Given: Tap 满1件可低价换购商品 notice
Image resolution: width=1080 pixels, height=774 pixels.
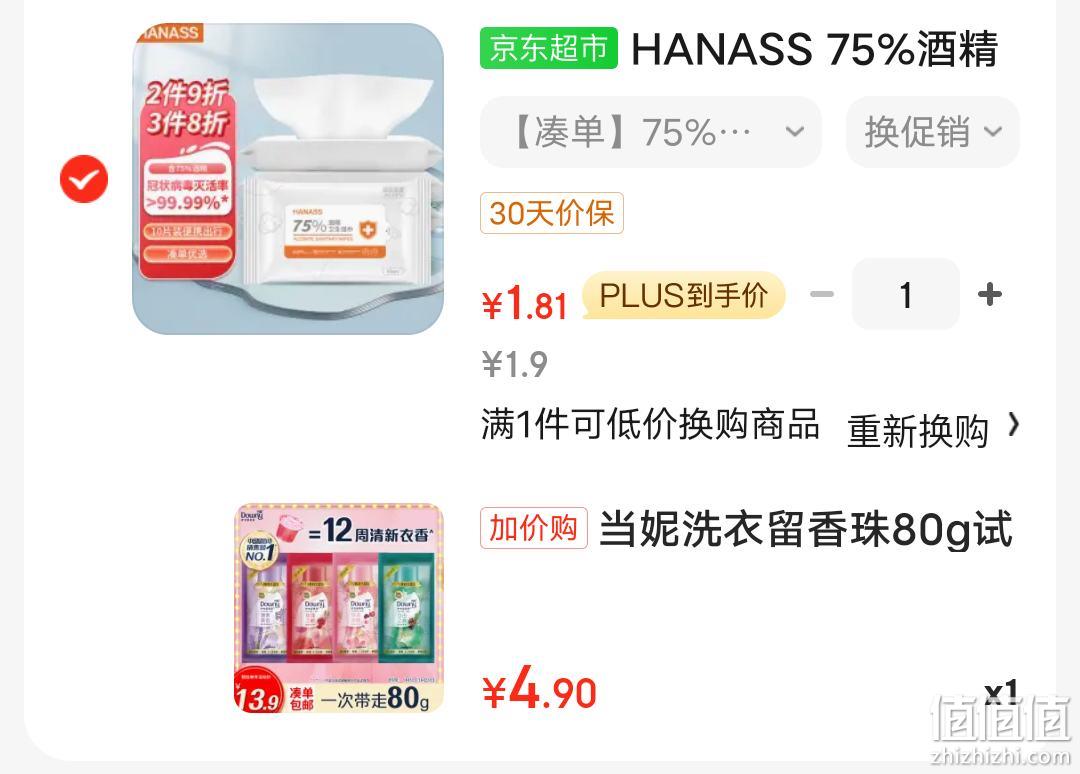Looking at the screenshot, I should coord(650,424).
